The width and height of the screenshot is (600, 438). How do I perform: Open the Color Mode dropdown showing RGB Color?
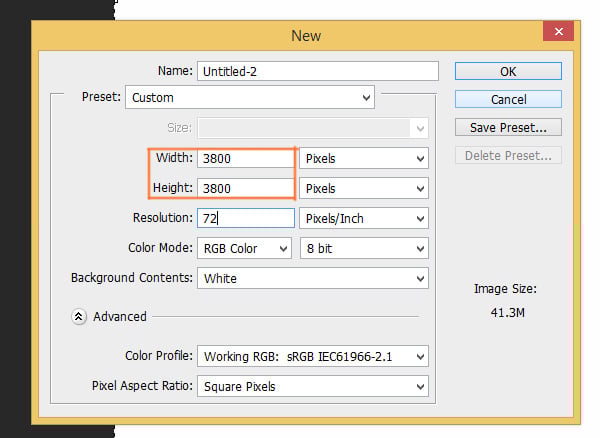pos(245,248)
